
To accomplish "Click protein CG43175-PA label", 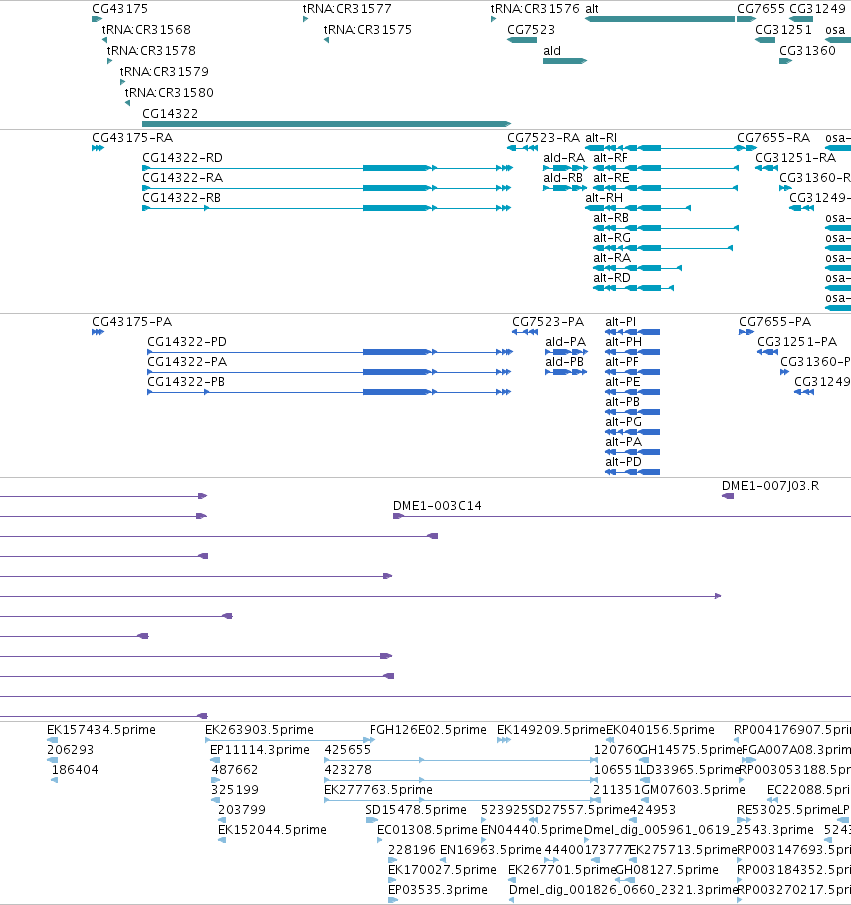I will pos(132,322).
